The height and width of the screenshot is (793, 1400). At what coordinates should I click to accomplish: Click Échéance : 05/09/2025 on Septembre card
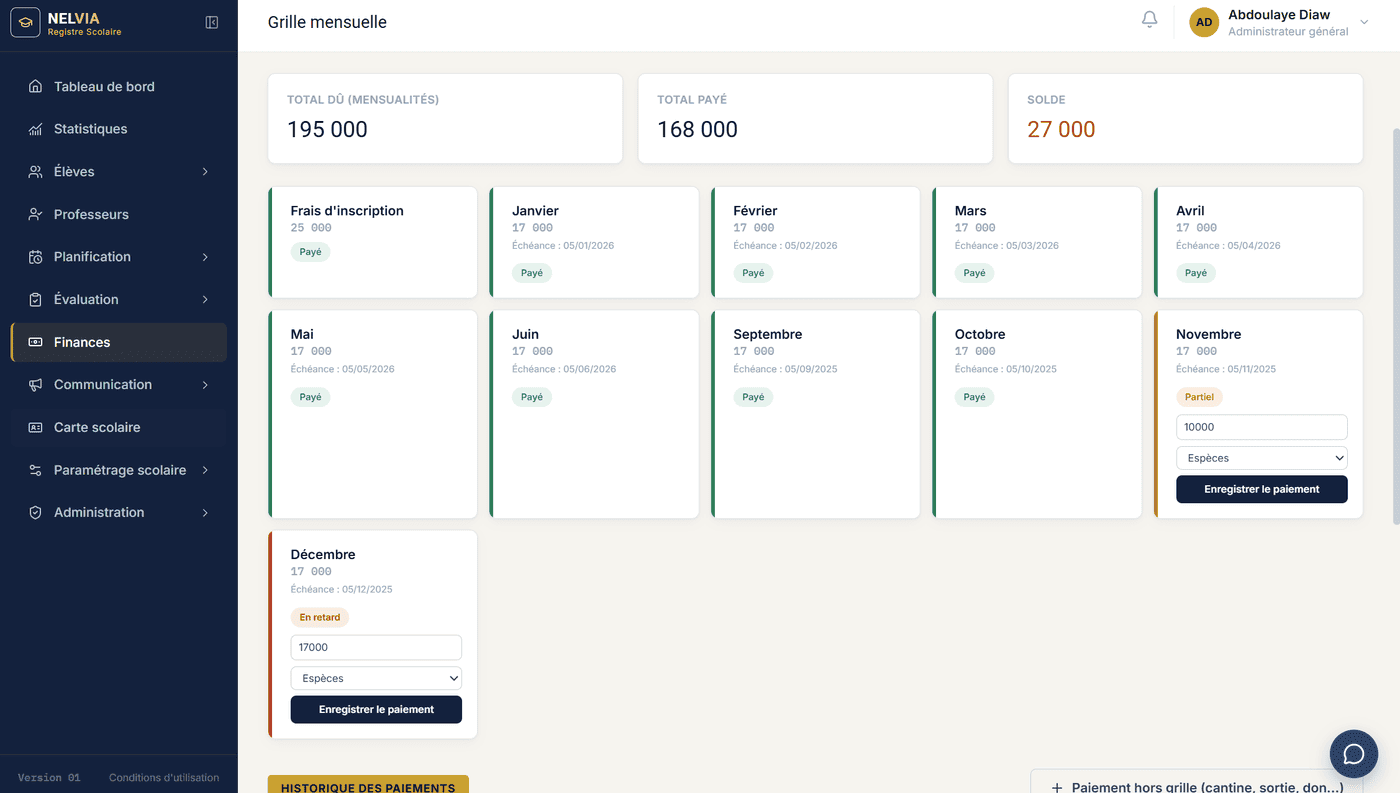tap(785, 369)
